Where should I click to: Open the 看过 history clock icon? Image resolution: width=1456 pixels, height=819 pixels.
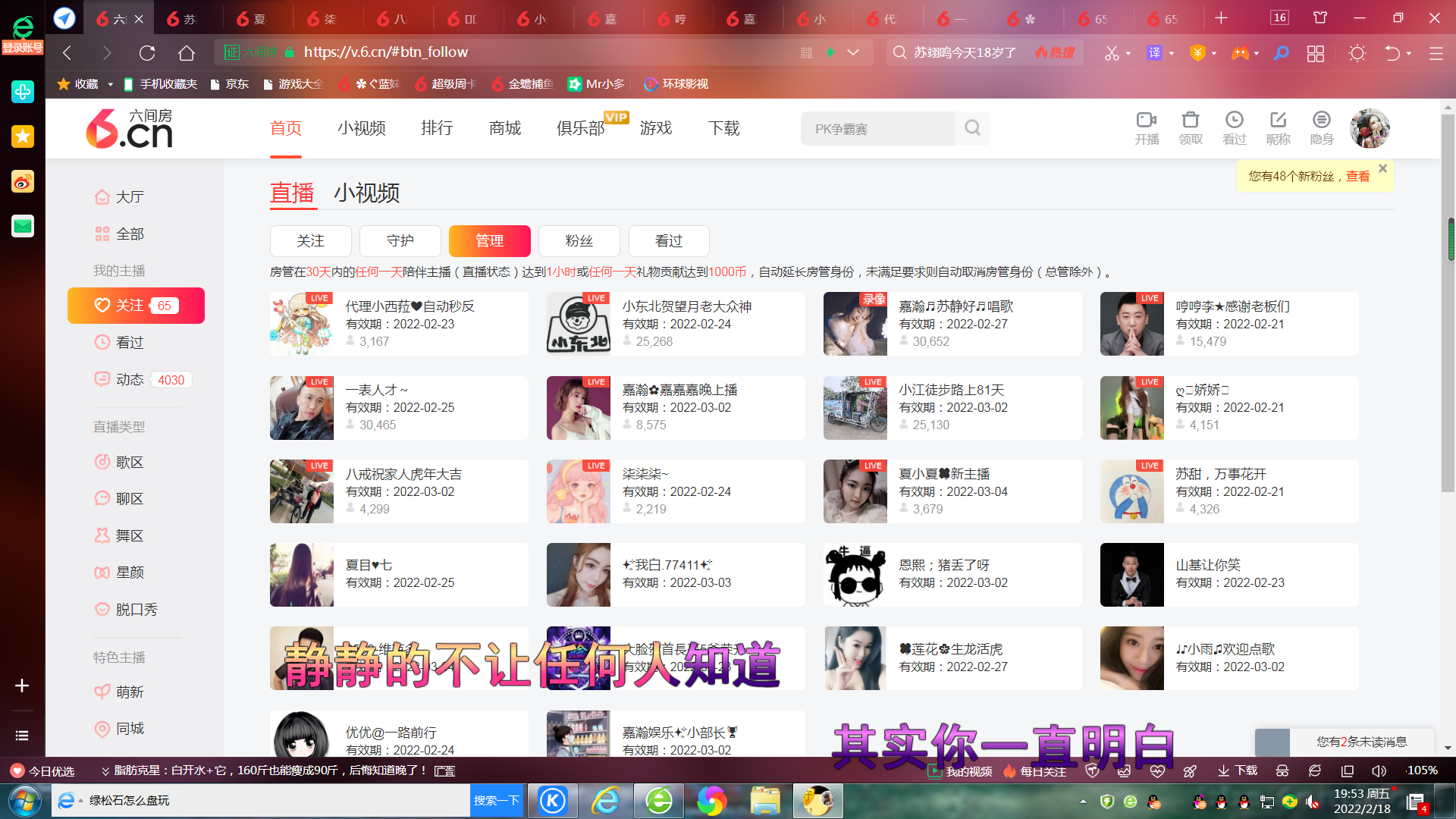[1234, 127]
